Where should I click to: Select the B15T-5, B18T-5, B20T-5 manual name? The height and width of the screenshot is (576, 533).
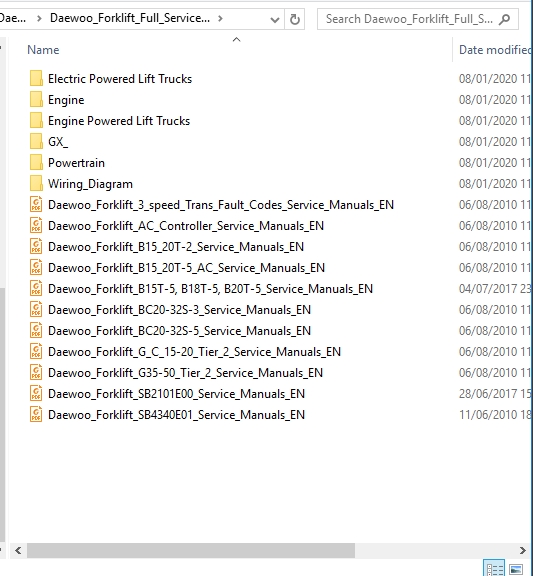tap(210, 288)
